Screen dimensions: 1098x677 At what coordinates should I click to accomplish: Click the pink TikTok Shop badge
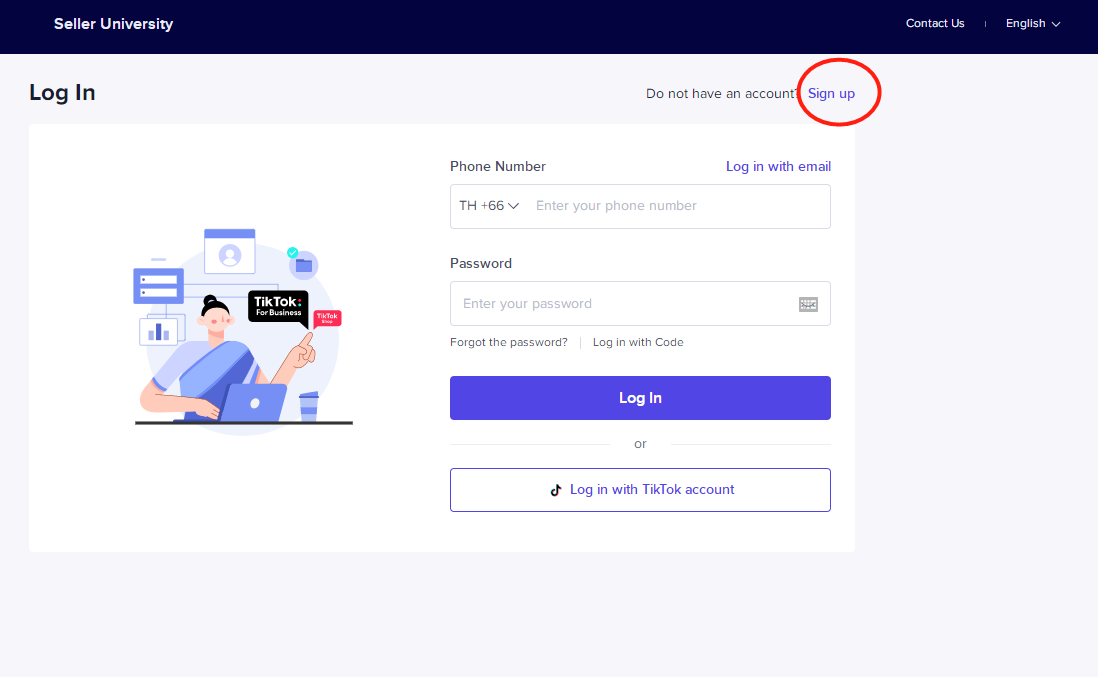[327, 318]
